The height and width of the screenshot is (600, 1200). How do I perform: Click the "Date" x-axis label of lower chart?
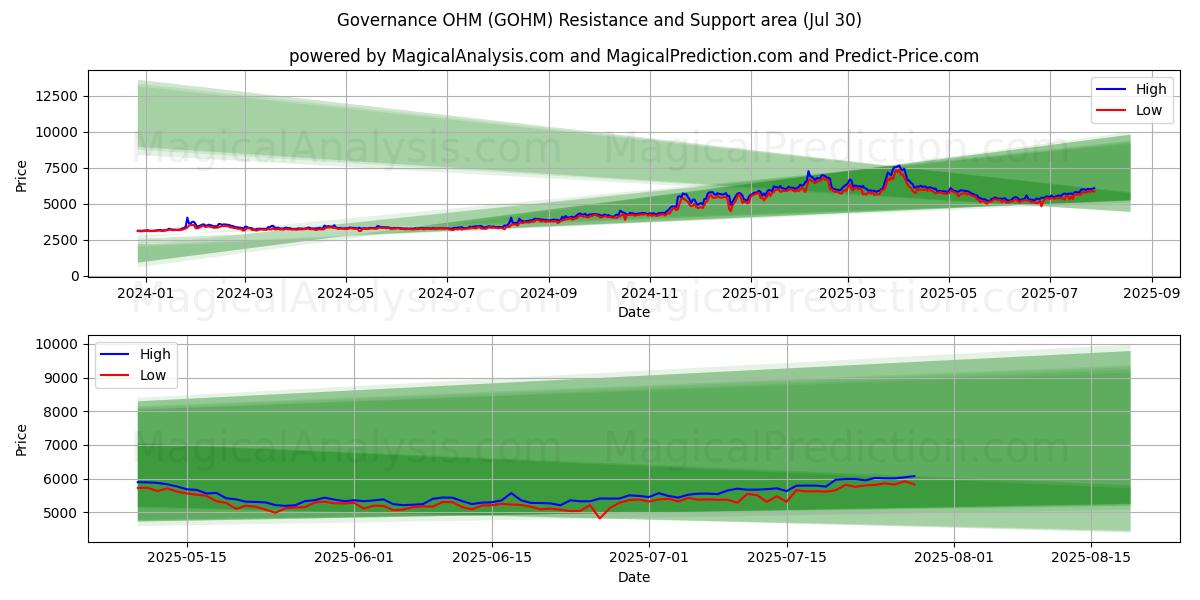pos(634,577)
